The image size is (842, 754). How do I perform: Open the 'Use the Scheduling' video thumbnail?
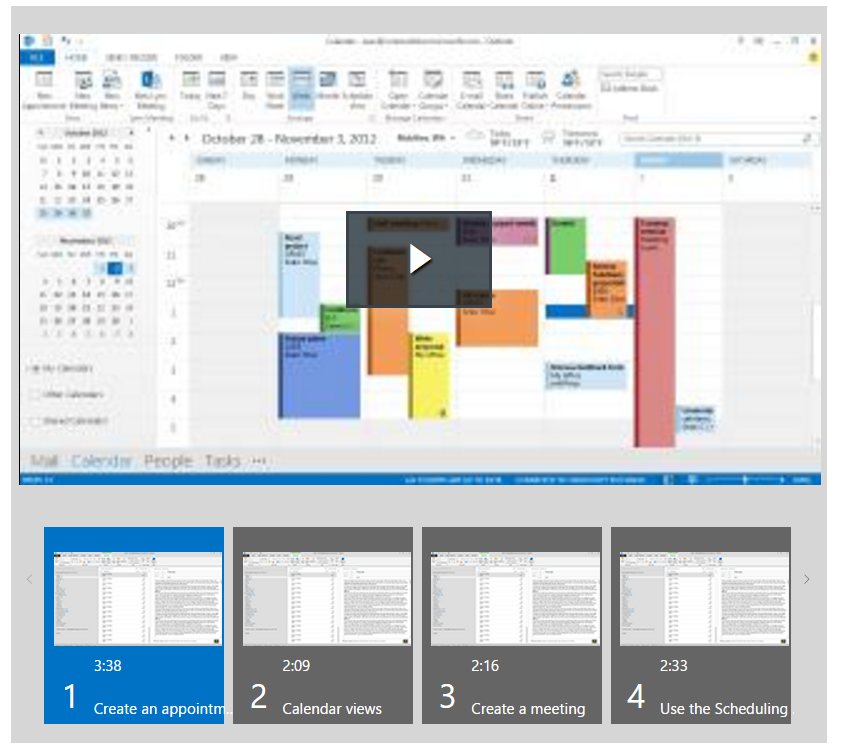pyautogui.click(x=700, y=625)
